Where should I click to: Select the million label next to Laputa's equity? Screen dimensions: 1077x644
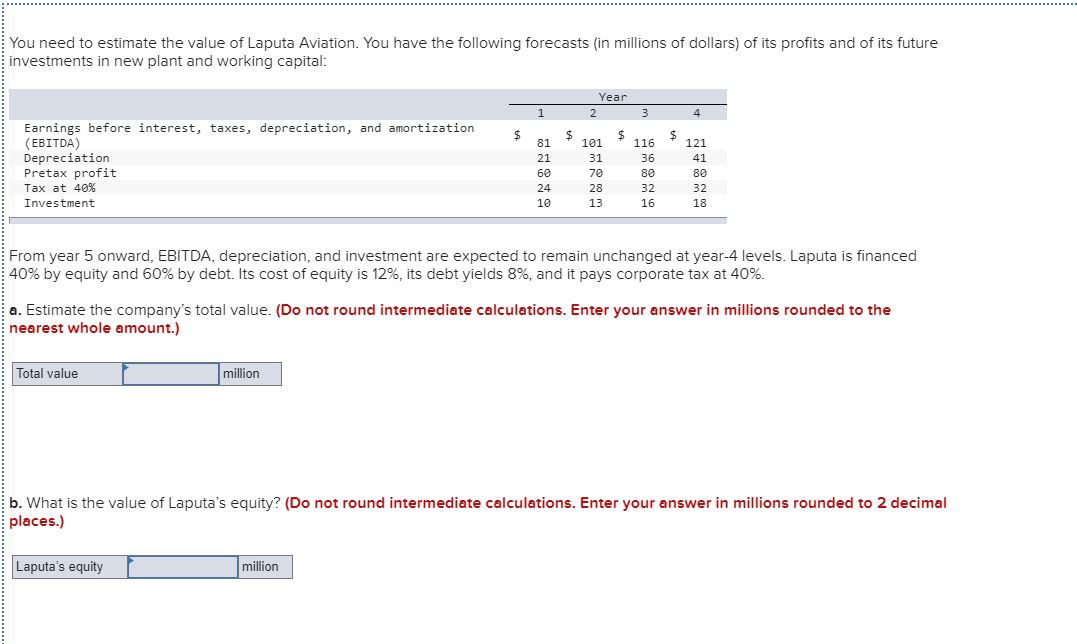coord(261,566)
